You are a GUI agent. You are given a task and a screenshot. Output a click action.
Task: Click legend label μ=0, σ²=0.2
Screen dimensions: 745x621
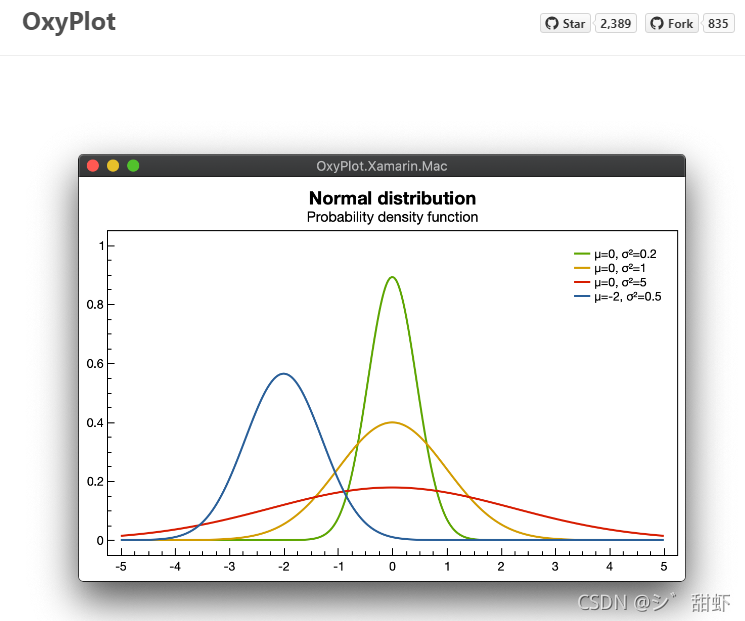[625, 254]
